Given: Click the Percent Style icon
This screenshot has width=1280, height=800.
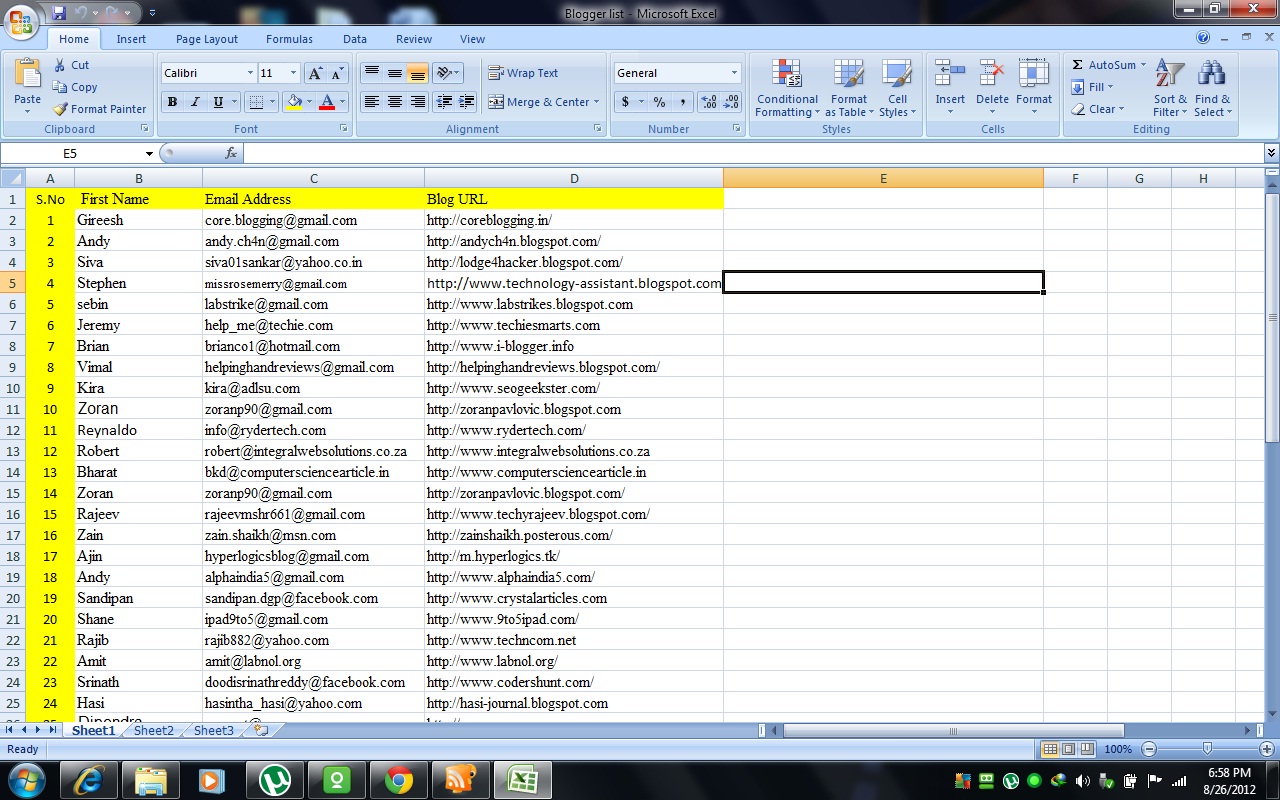Looking at the screenshot, I should click(659, 102).
